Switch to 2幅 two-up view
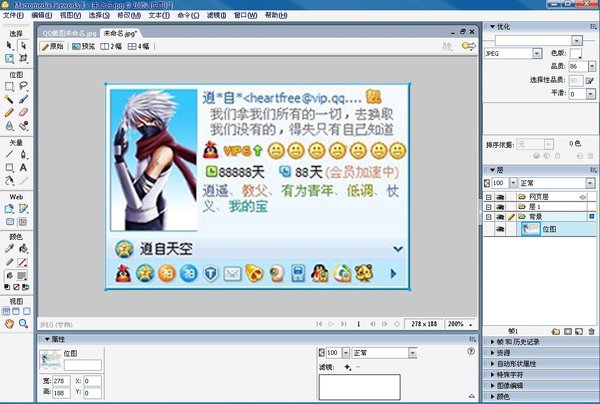The image size is (600, 404). point(111,46)
